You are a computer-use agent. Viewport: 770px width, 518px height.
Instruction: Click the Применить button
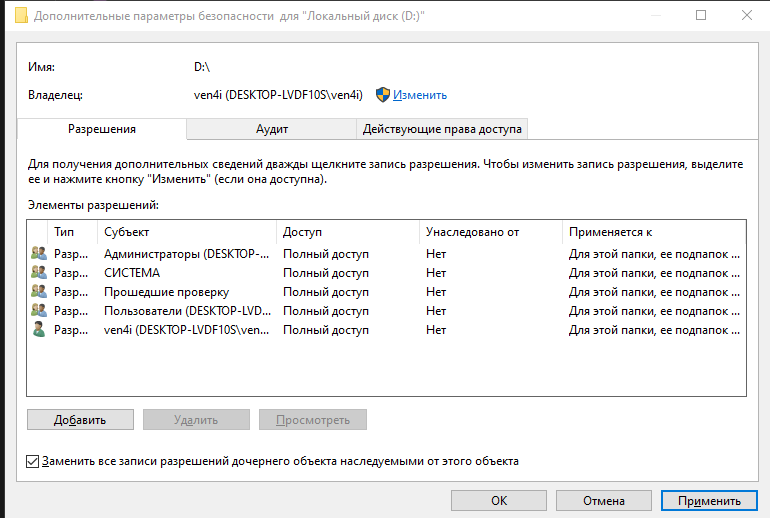click(x=709, y=501)
